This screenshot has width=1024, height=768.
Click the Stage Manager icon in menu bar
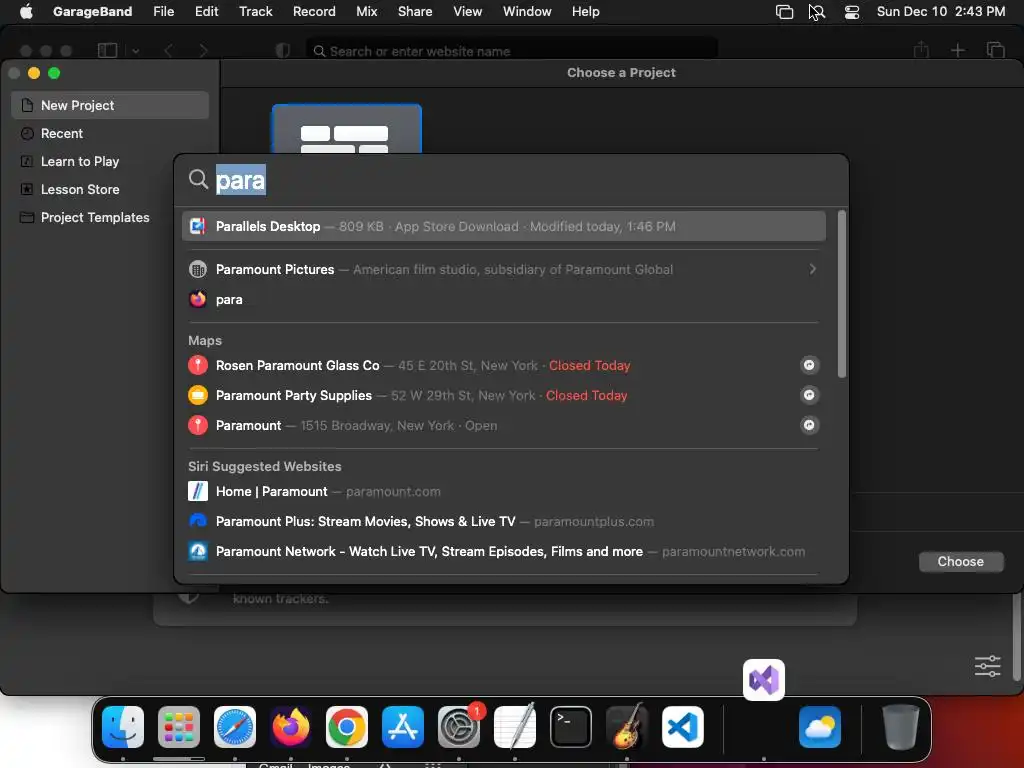[x=784, y=12]
